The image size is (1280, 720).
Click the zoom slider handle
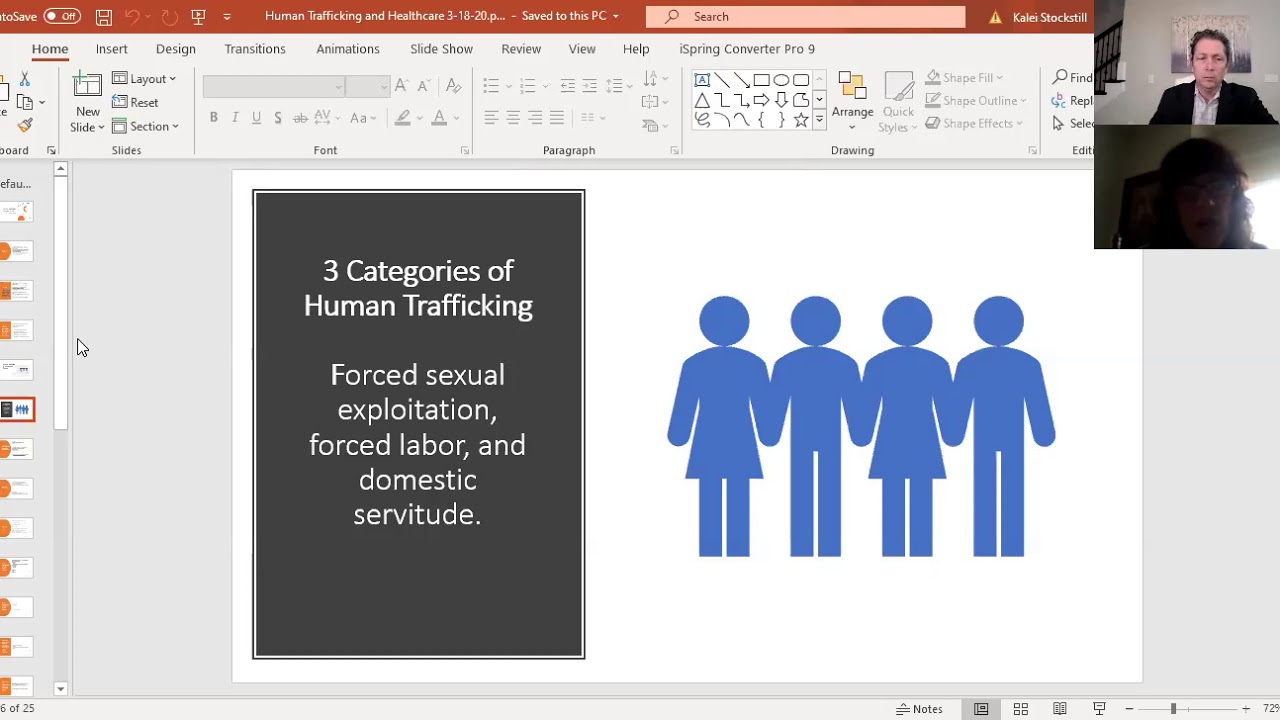click(x=1173, y=709)
